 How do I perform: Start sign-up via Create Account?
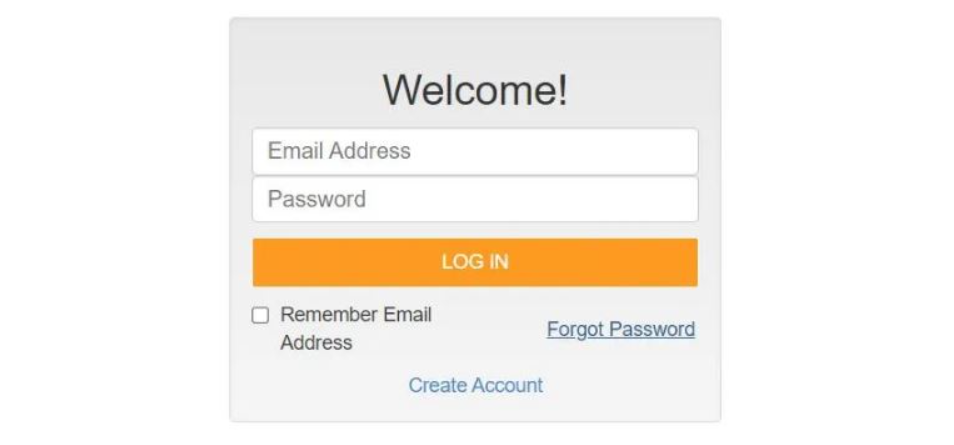click(x=476, y=385)
